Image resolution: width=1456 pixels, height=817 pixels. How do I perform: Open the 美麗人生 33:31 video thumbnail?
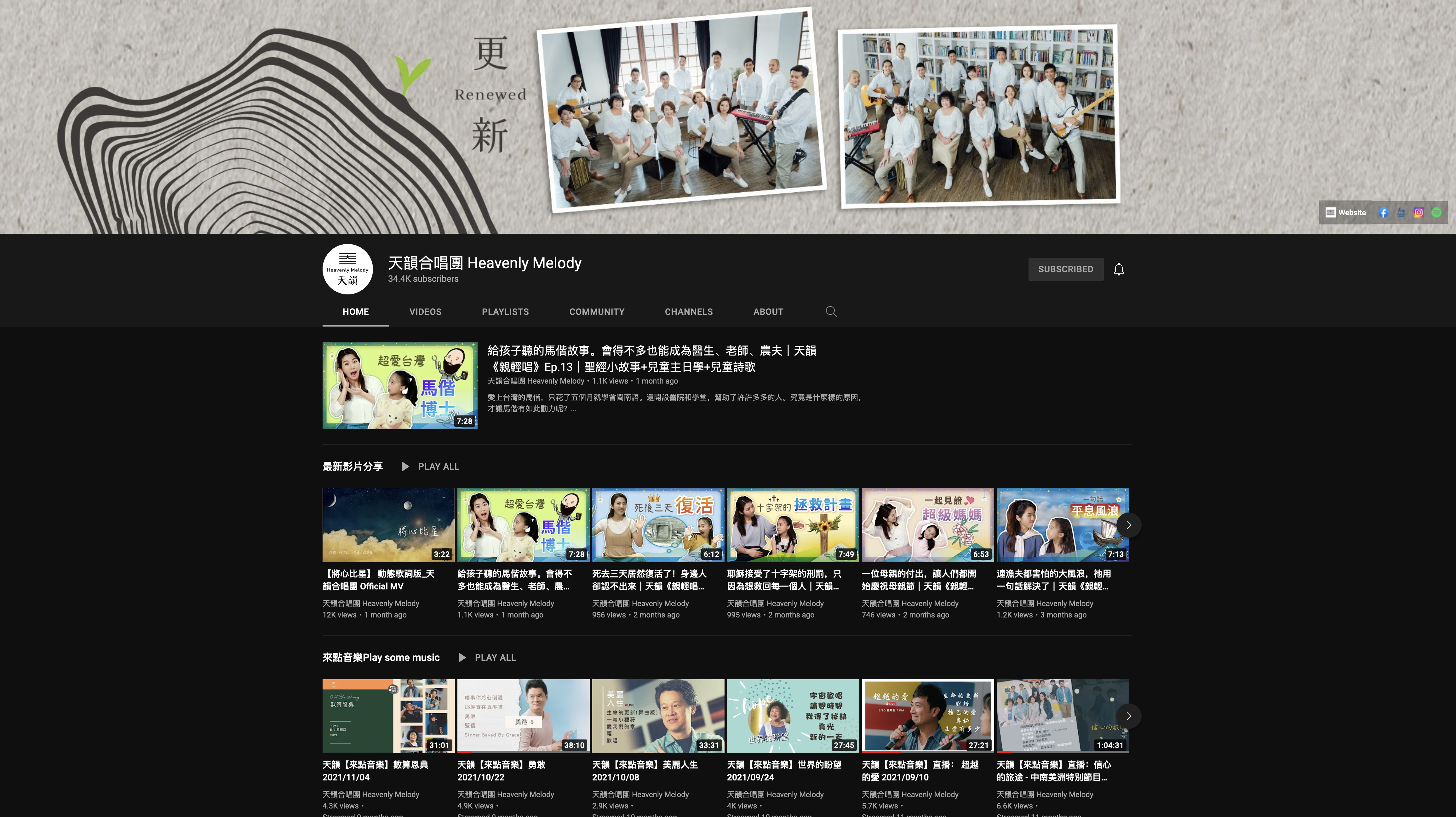coord(658,716)
